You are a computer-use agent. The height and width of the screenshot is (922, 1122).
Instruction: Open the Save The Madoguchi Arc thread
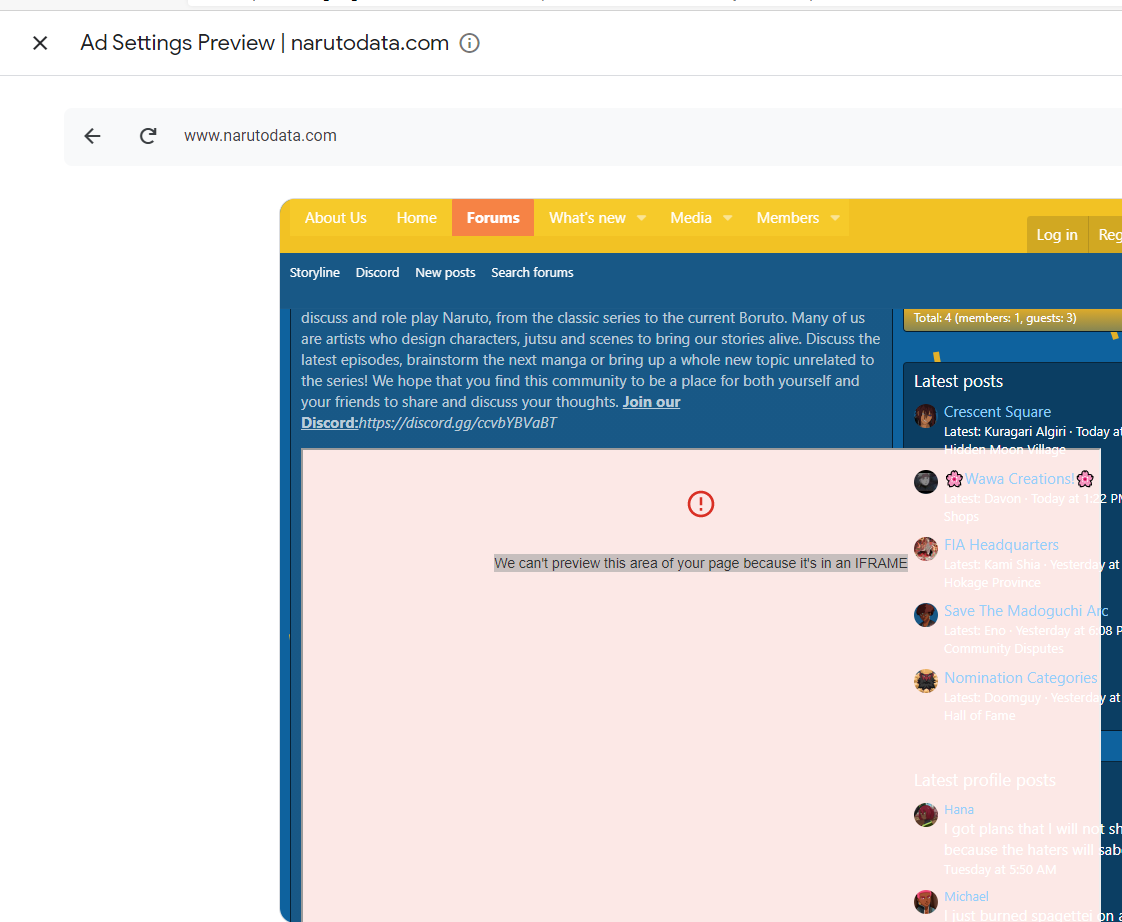click(1025, 611)
